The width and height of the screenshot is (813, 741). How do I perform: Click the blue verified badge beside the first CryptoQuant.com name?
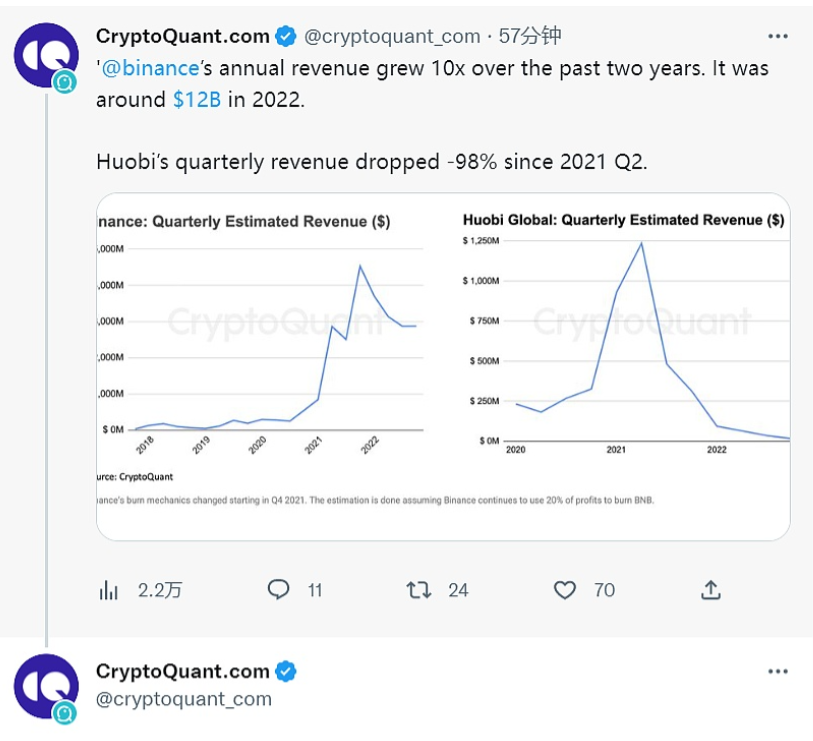click(x=285, y=36)
